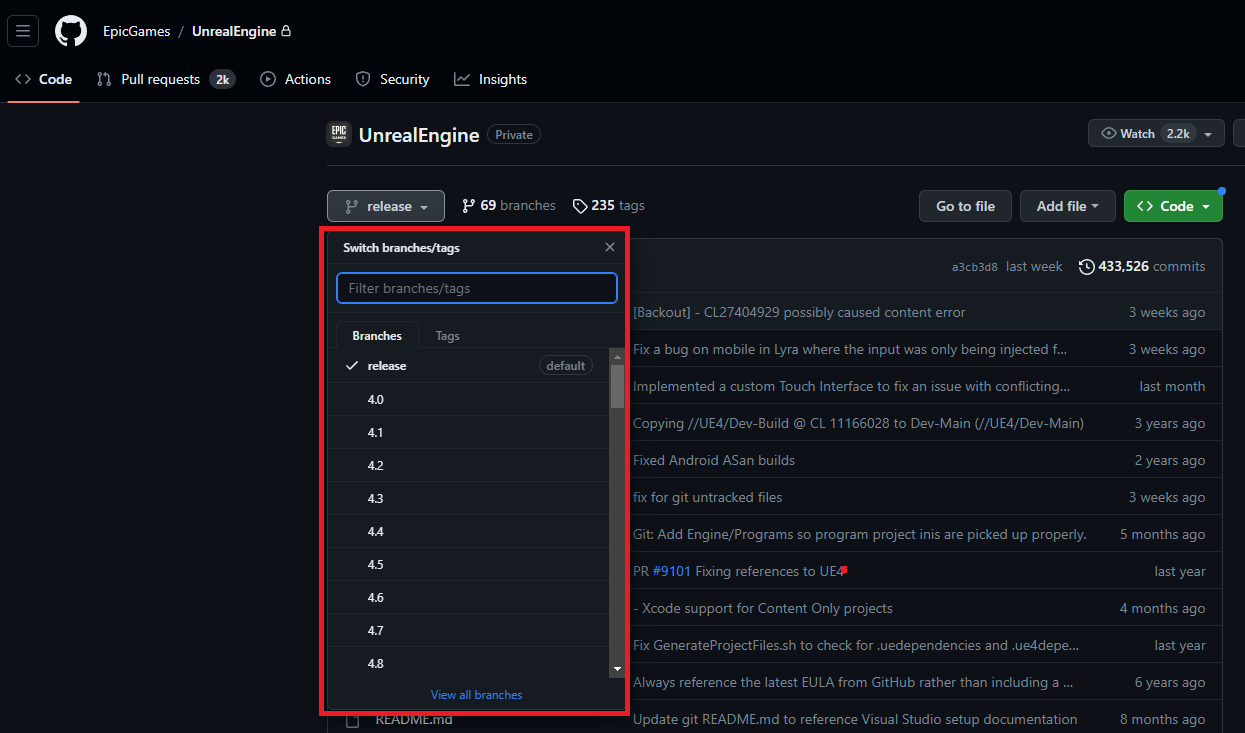The height and width of the screenshot is (733, 1245).
Task: Open the Insights tab
Action: point(491,79)
